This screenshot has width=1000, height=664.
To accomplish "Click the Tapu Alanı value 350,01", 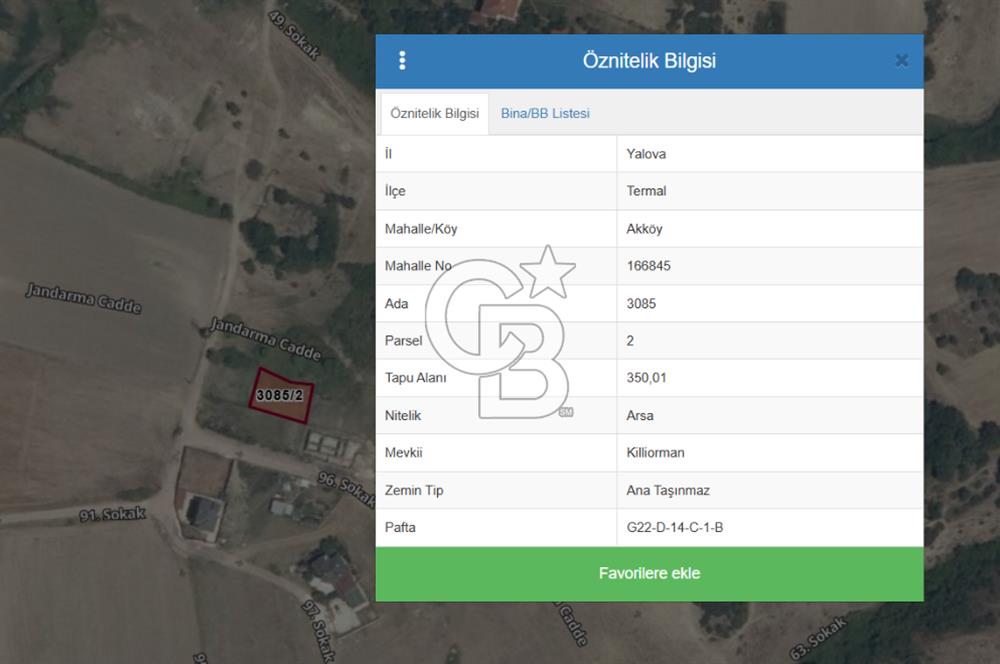I will click(646, 378).
